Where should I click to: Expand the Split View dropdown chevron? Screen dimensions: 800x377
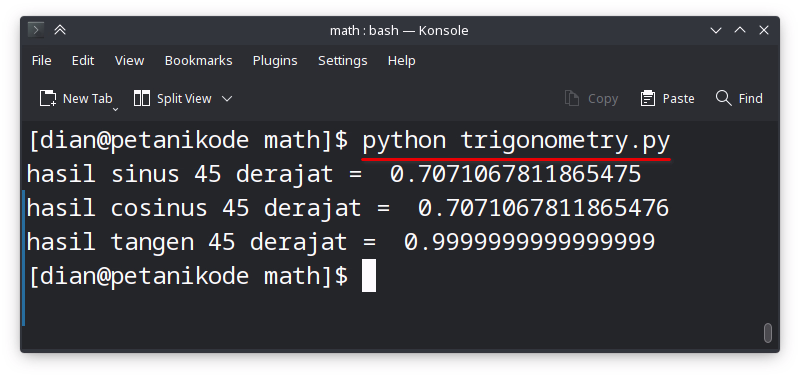tap(227, 98)
